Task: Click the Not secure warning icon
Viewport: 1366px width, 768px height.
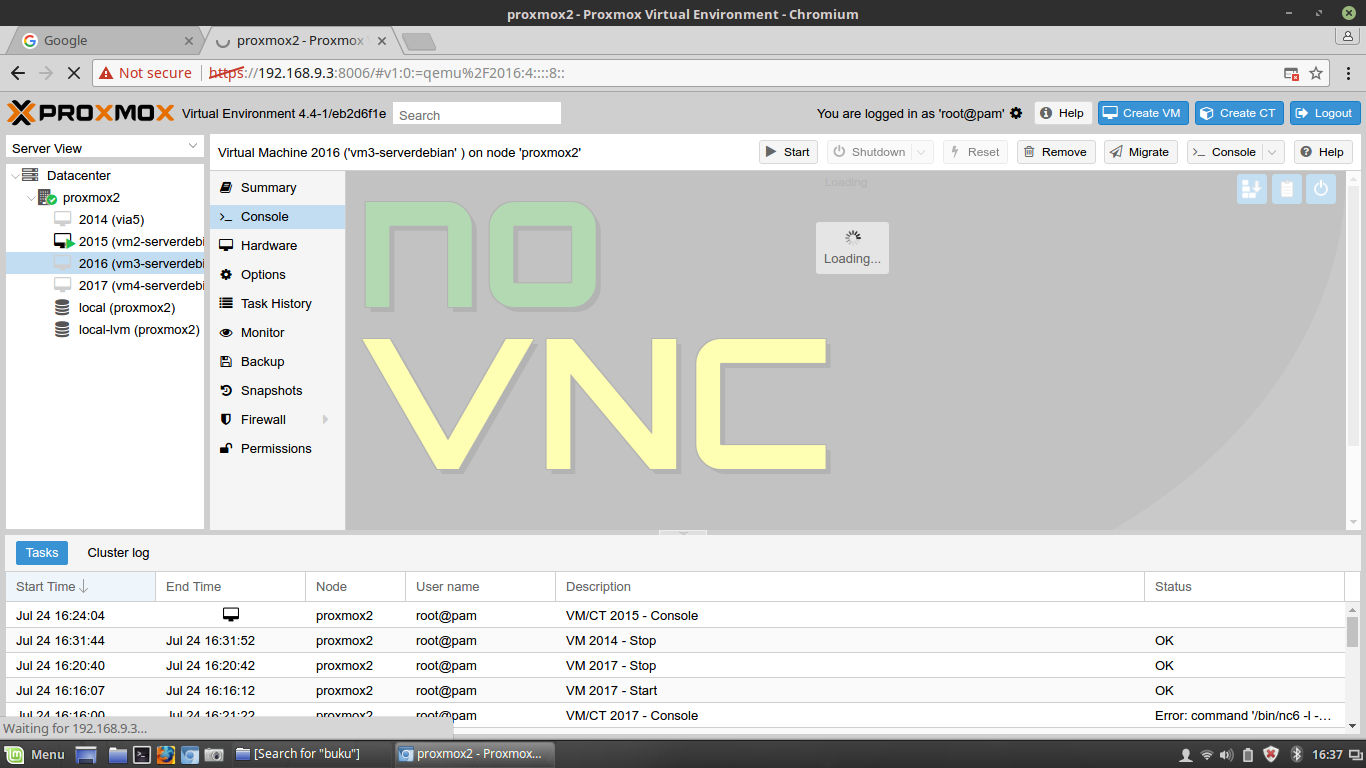Action: [106, 73]
